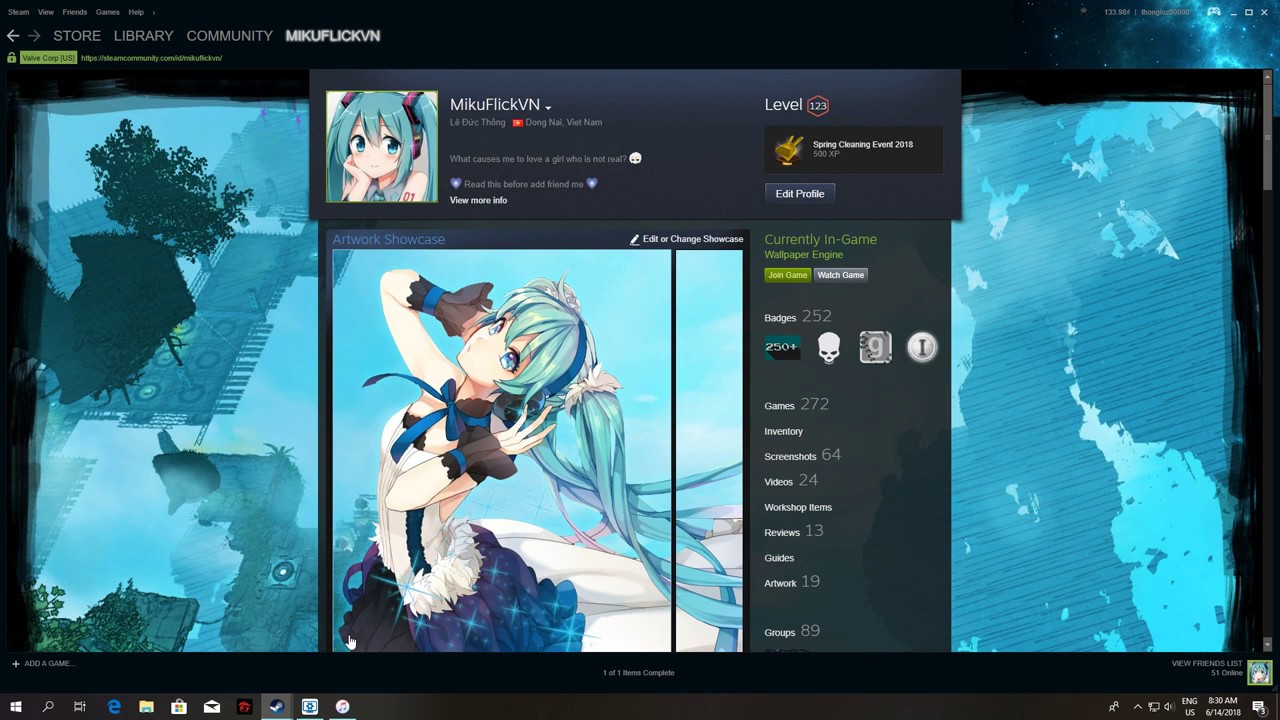Open the View menu
This screenshot has height=720, width=1280.
[x=46, y=12]
